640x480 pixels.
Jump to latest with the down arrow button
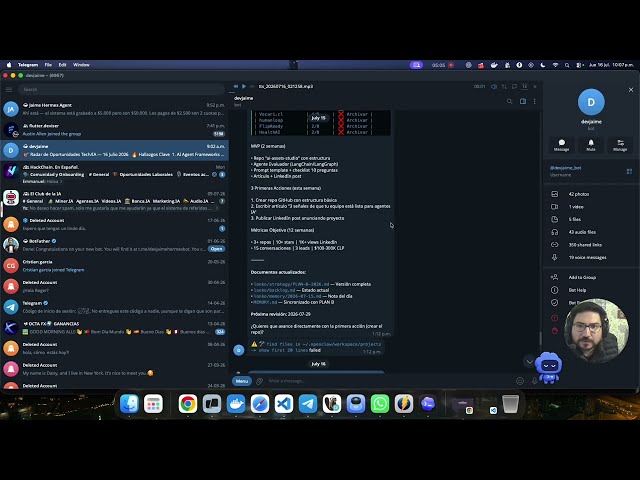click(x=529, y=362)
